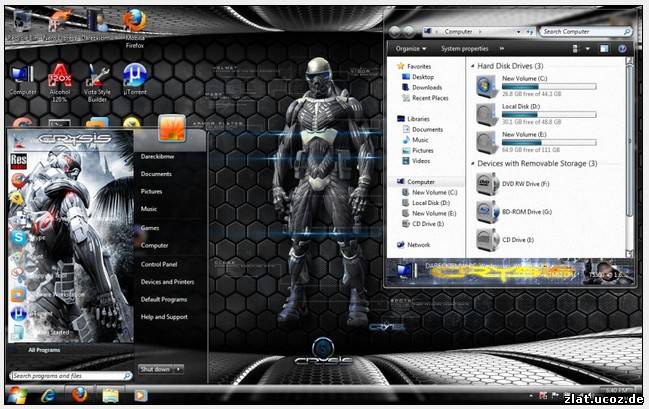Open the Organize dropdown menu
The image size is (649, 409).
click(411, 49)
